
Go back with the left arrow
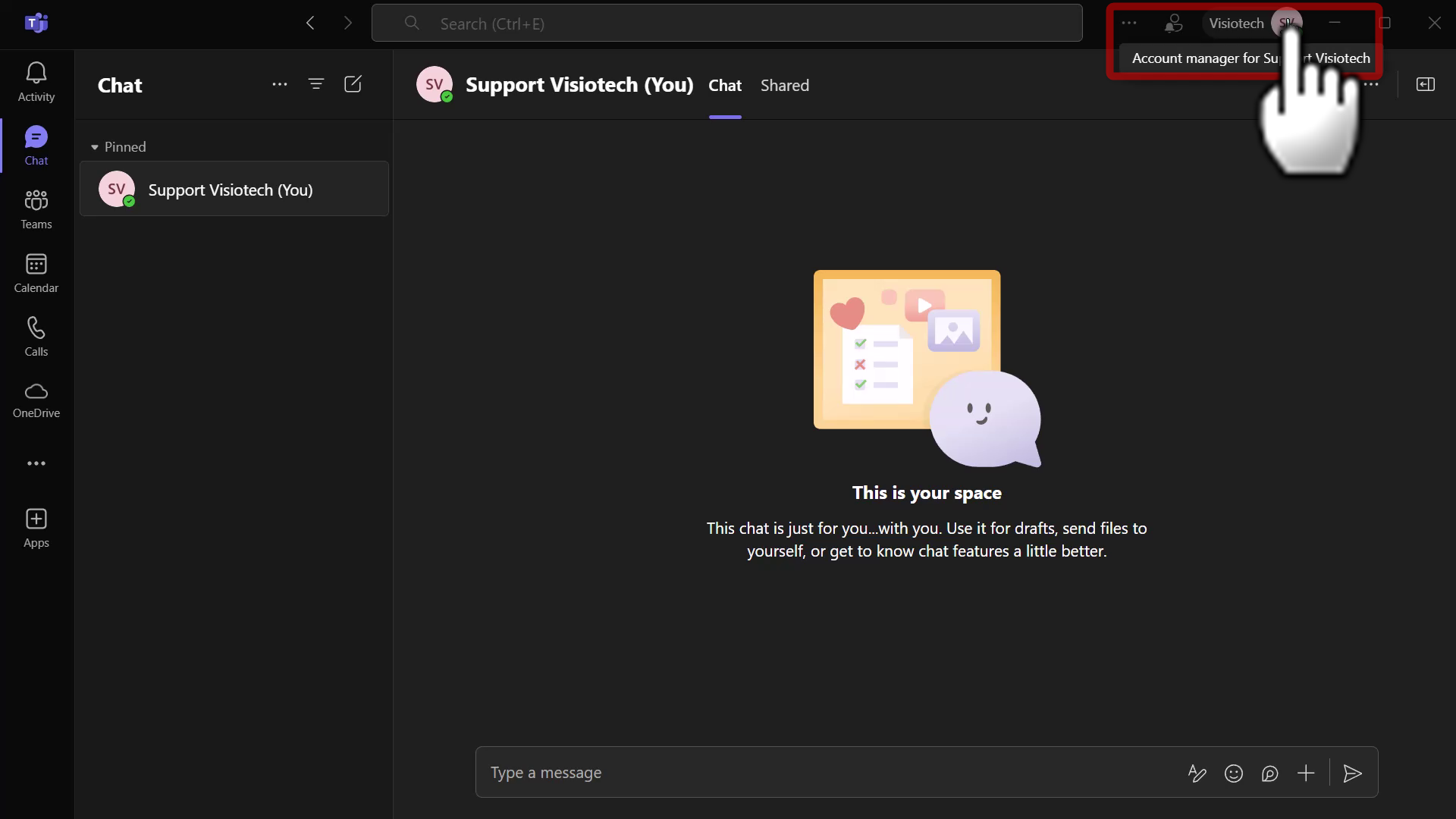310,23
